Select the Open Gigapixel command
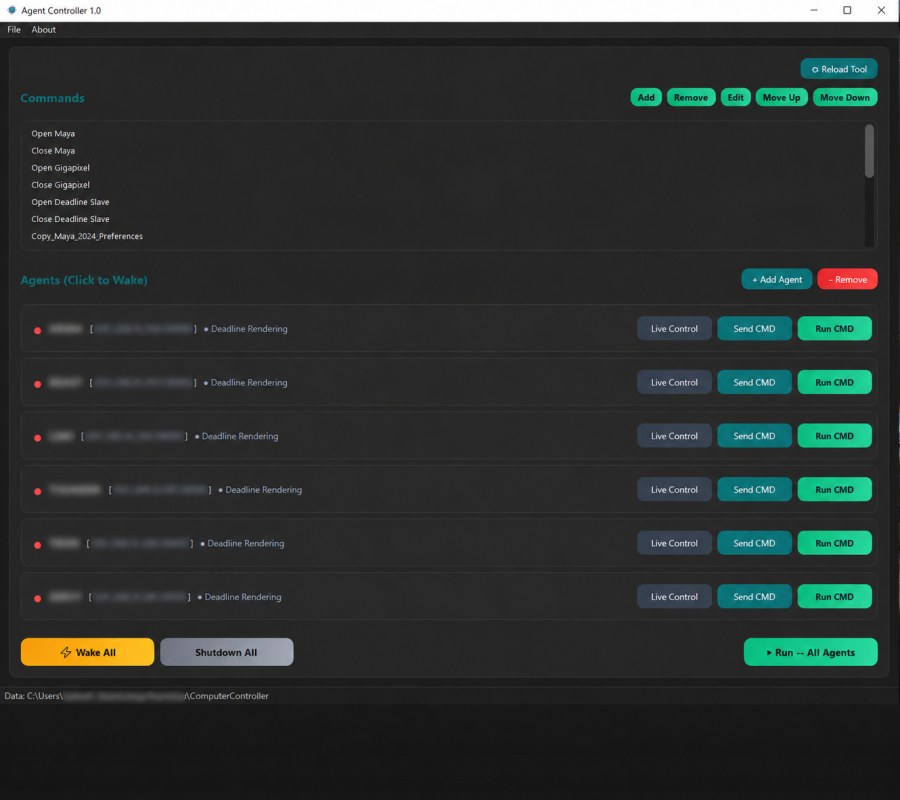Screen dimensions: 900x800 [x=60, y=168]
